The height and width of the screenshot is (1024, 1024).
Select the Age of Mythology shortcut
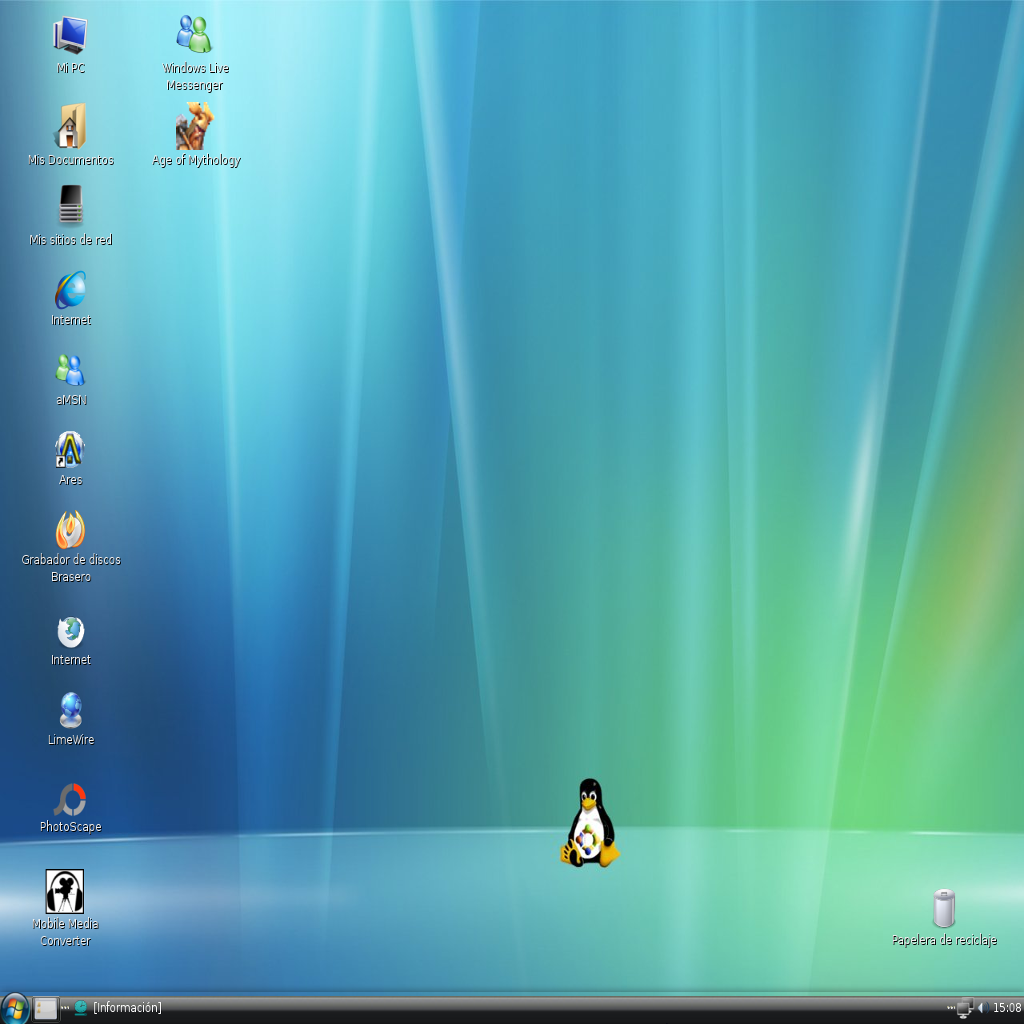point(195,127)
